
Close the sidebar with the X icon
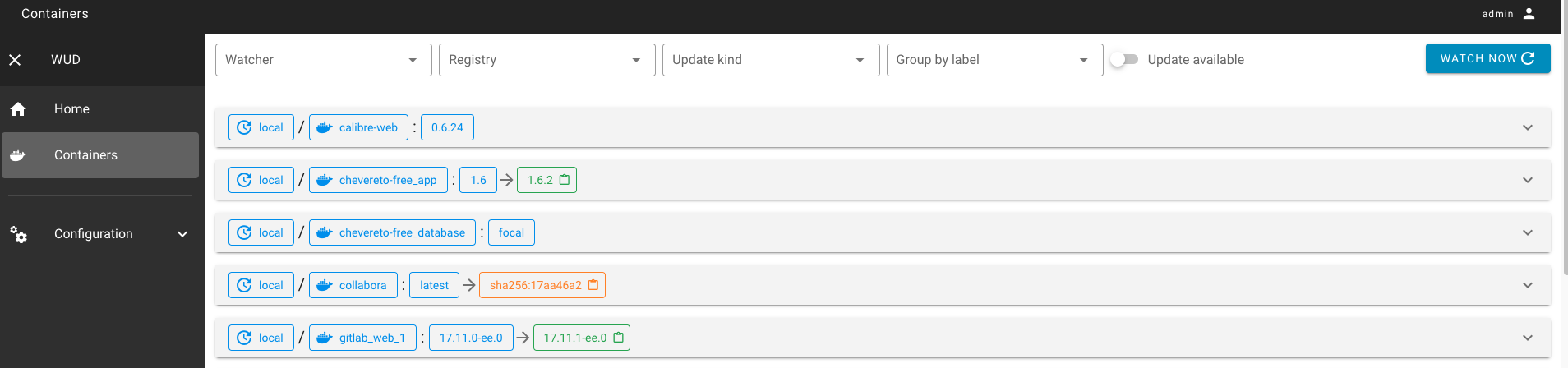pos(15,60)
